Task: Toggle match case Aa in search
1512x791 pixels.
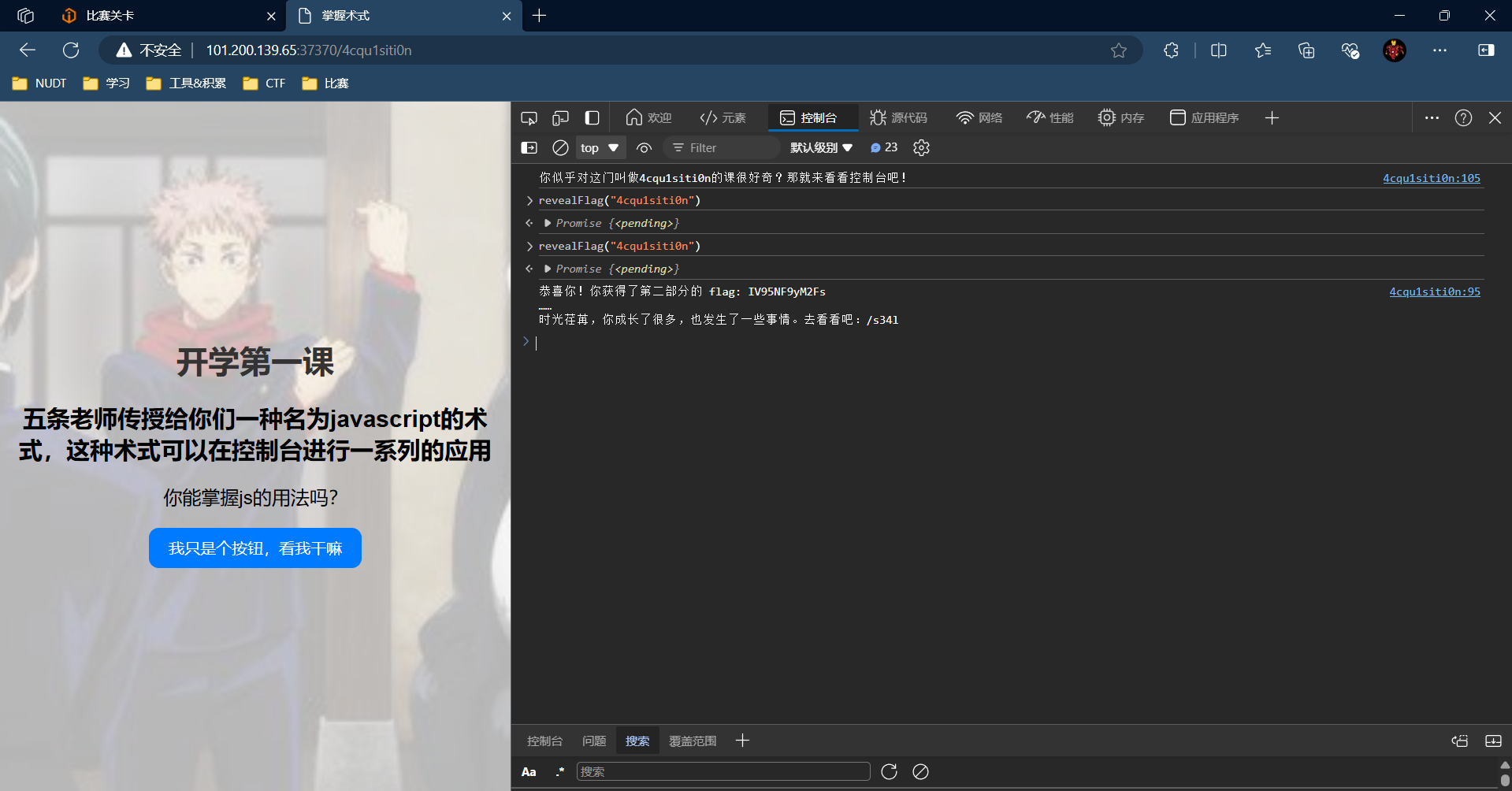Action: [529, 772]
